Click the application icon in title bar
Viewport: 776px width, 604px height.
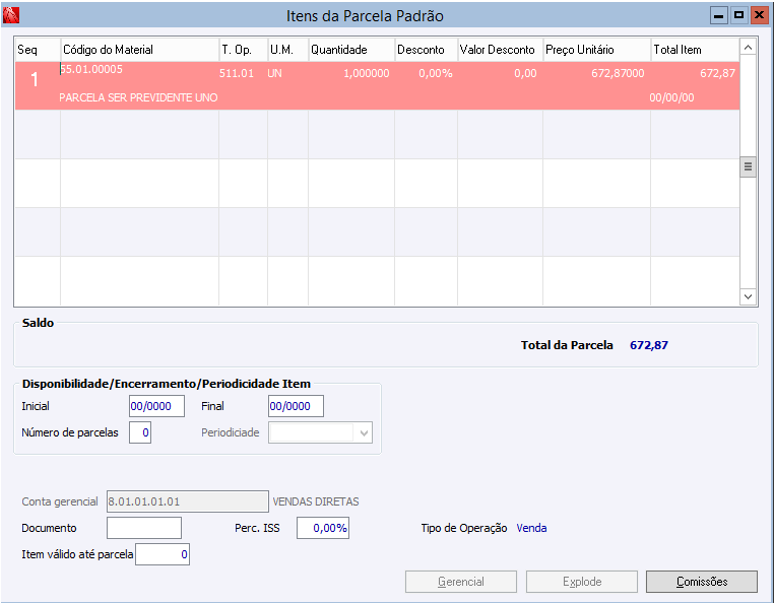10,15
